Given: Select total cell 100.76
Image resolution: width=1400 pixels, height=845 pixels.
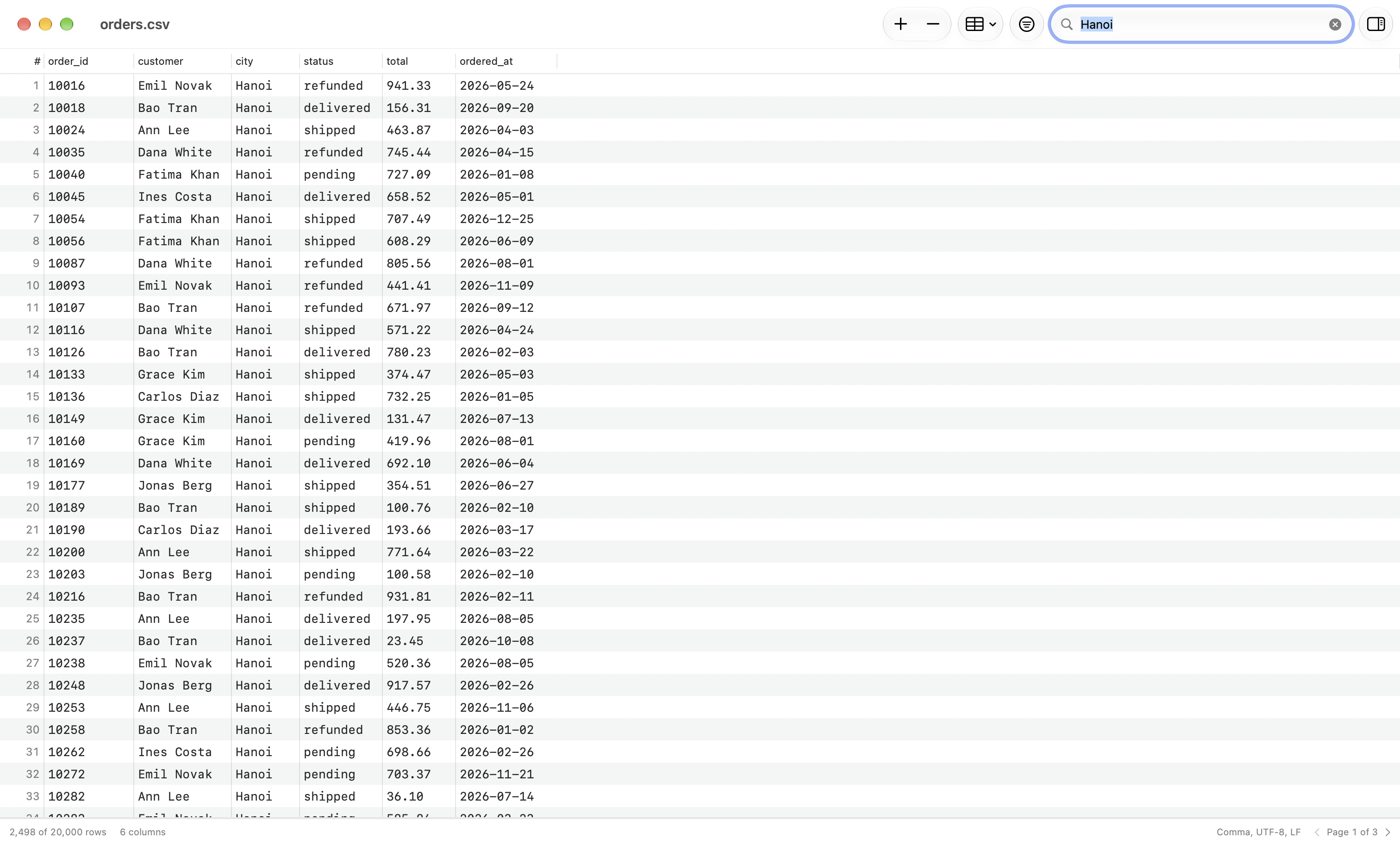Looking at the screenshot, I should 419,507.
